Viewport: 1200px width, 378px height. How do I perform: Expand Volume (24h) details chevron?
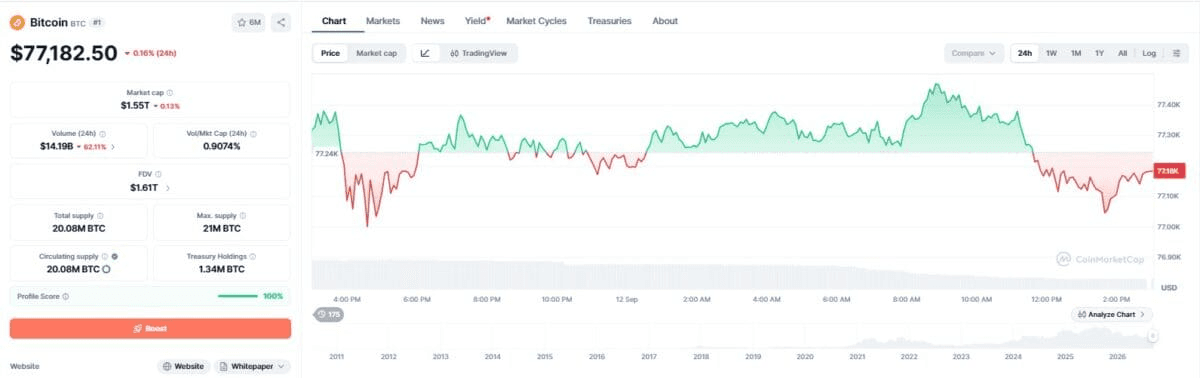(x=113, y=146)
